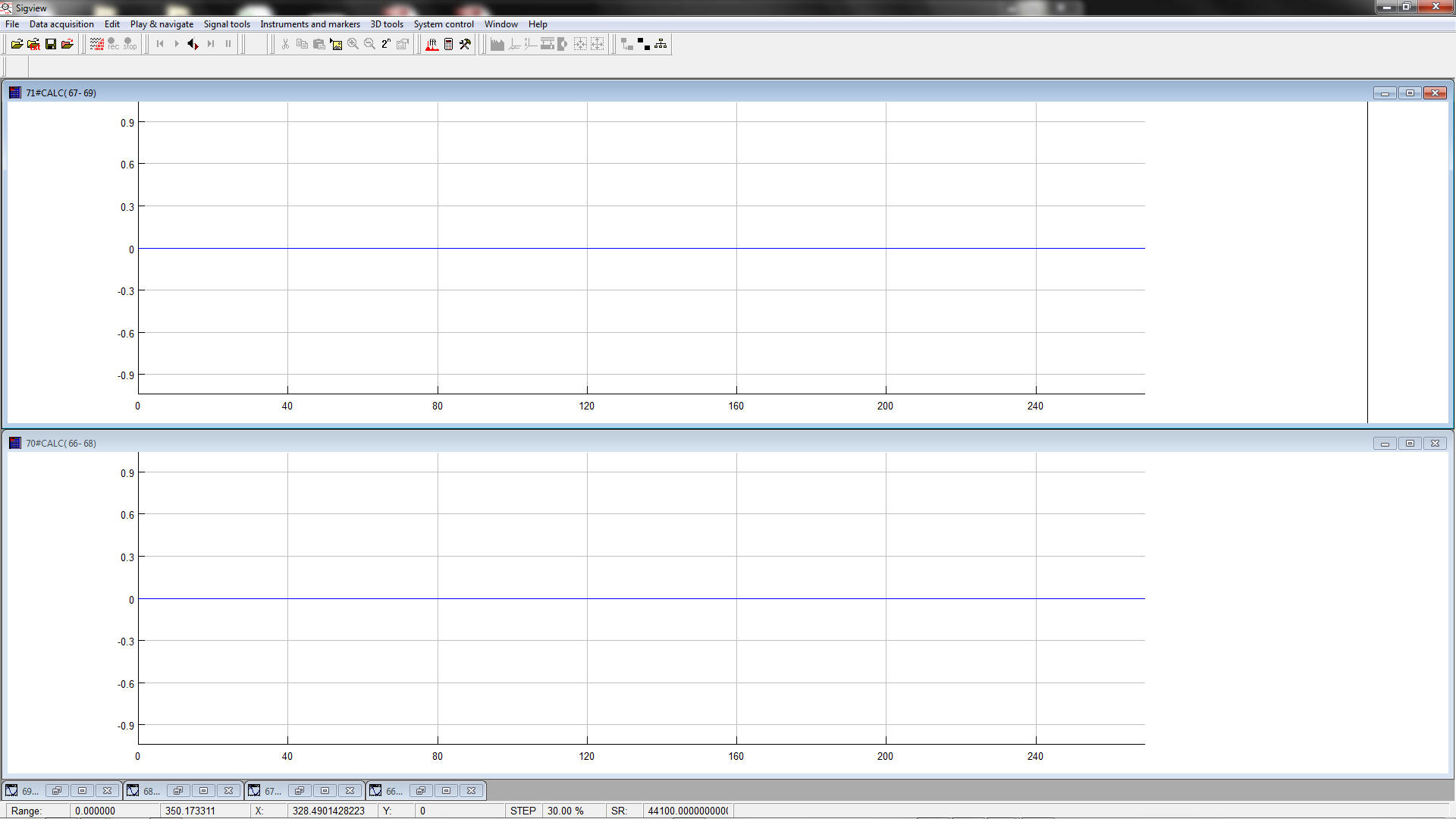Open Instruments and markers menu

[310, 24]
